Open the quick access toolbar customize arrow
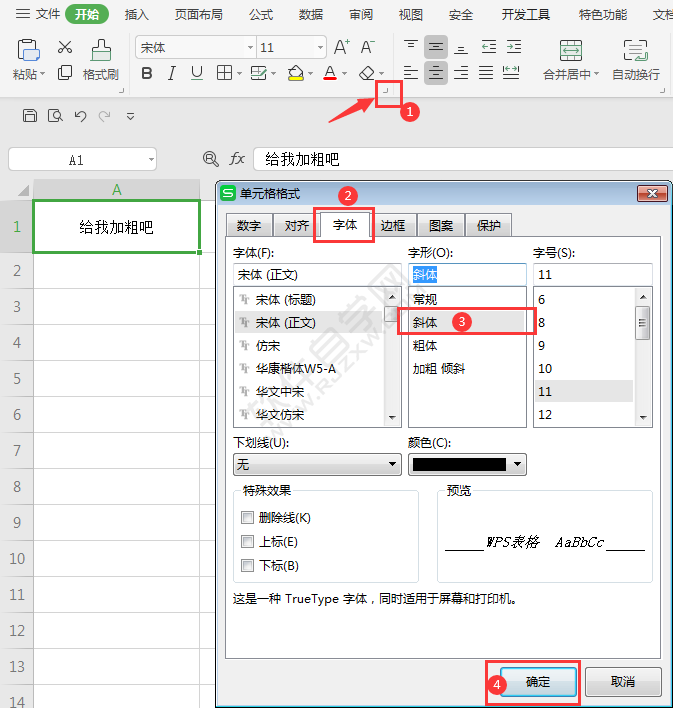The width and height of the screenshot is (673, 708). [131, 116]
